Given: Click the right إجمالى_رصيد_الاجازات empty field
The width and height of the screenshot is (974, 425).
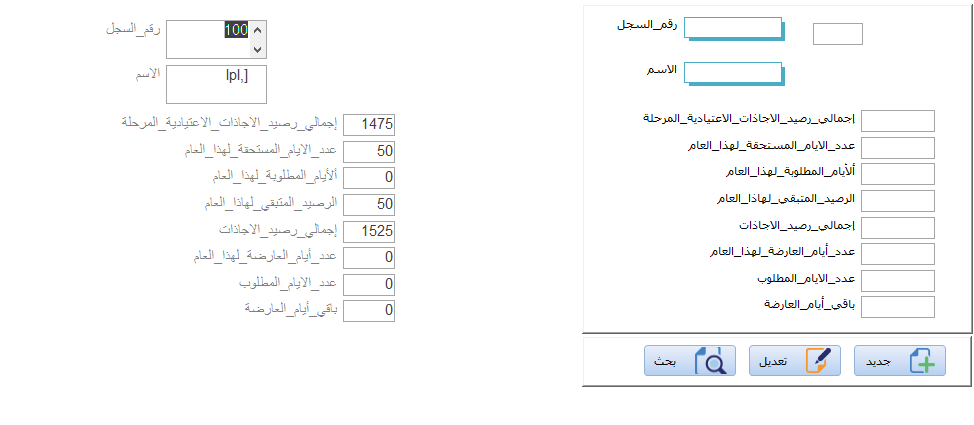Looking at the screenshot, I should click(898, 227).
